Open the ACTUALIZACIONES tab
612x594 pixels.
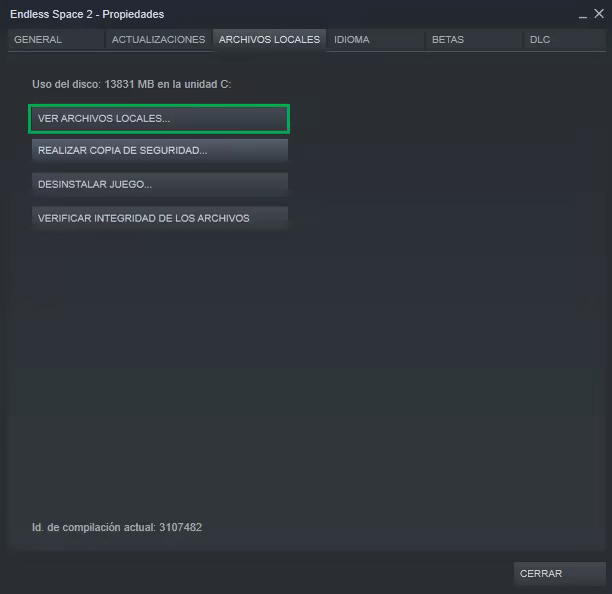(158, 40)
